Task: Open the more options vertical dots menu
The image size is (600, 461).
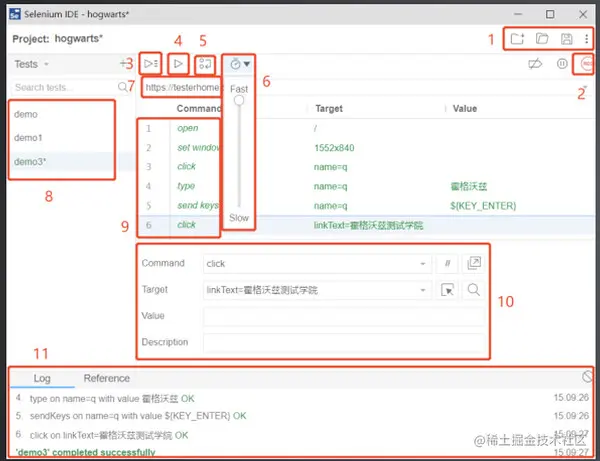Action: 586,39
